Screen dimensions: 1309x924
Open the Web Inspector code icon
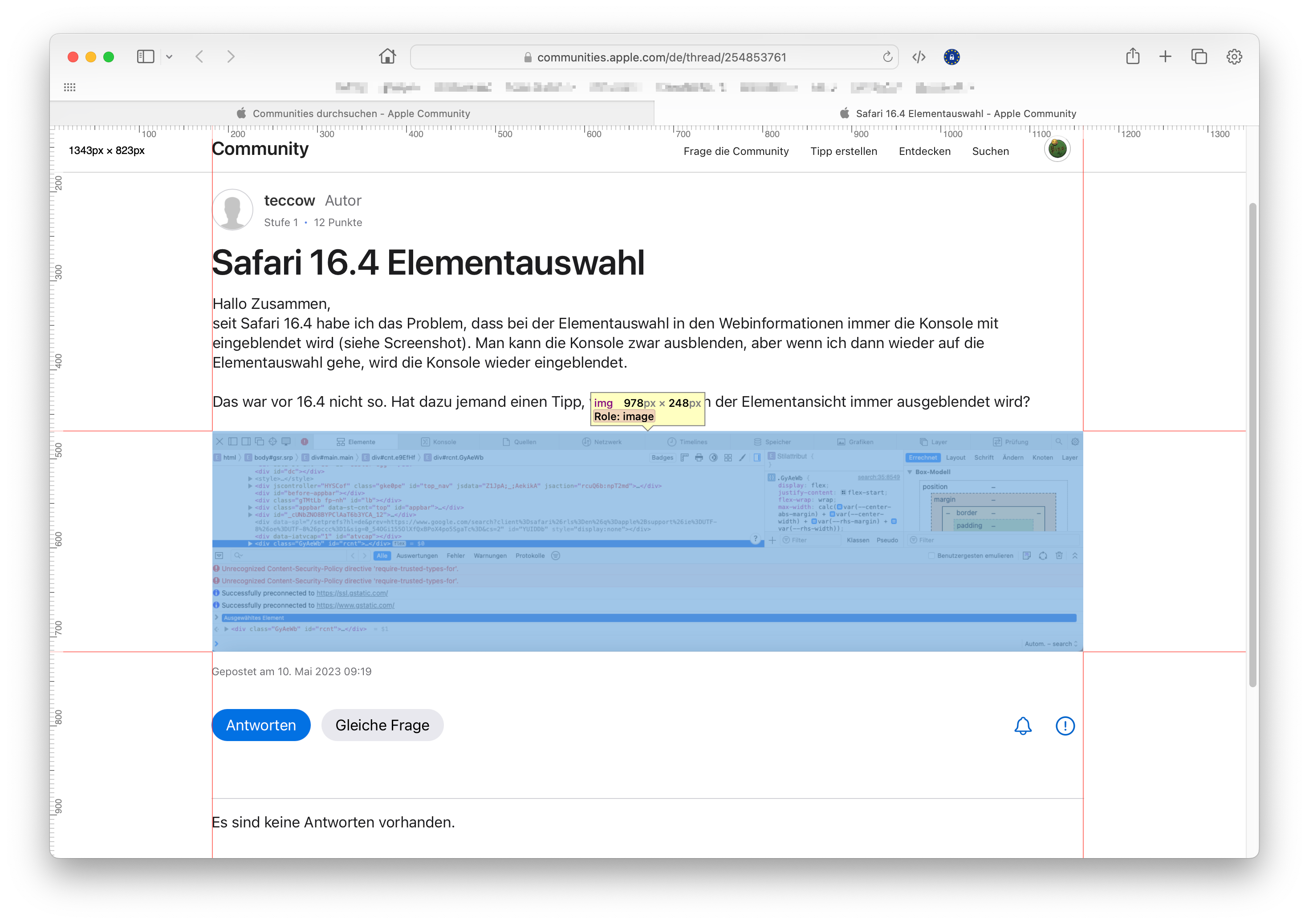pos(919,57)
